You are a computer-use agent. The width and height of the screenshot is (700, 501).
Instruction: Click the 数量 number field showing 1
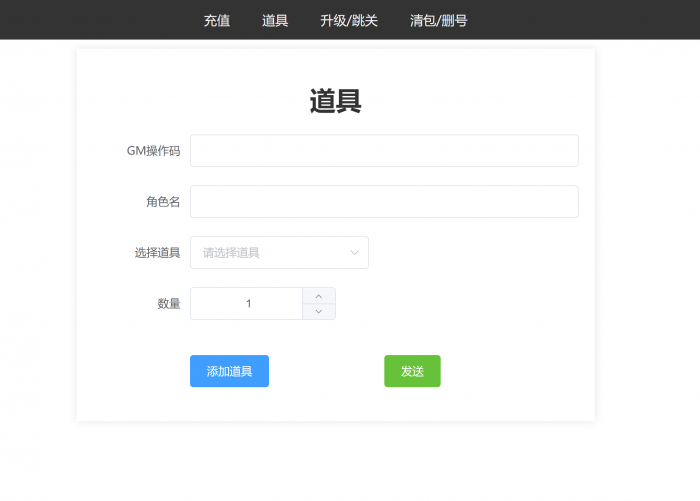(247, 304)
